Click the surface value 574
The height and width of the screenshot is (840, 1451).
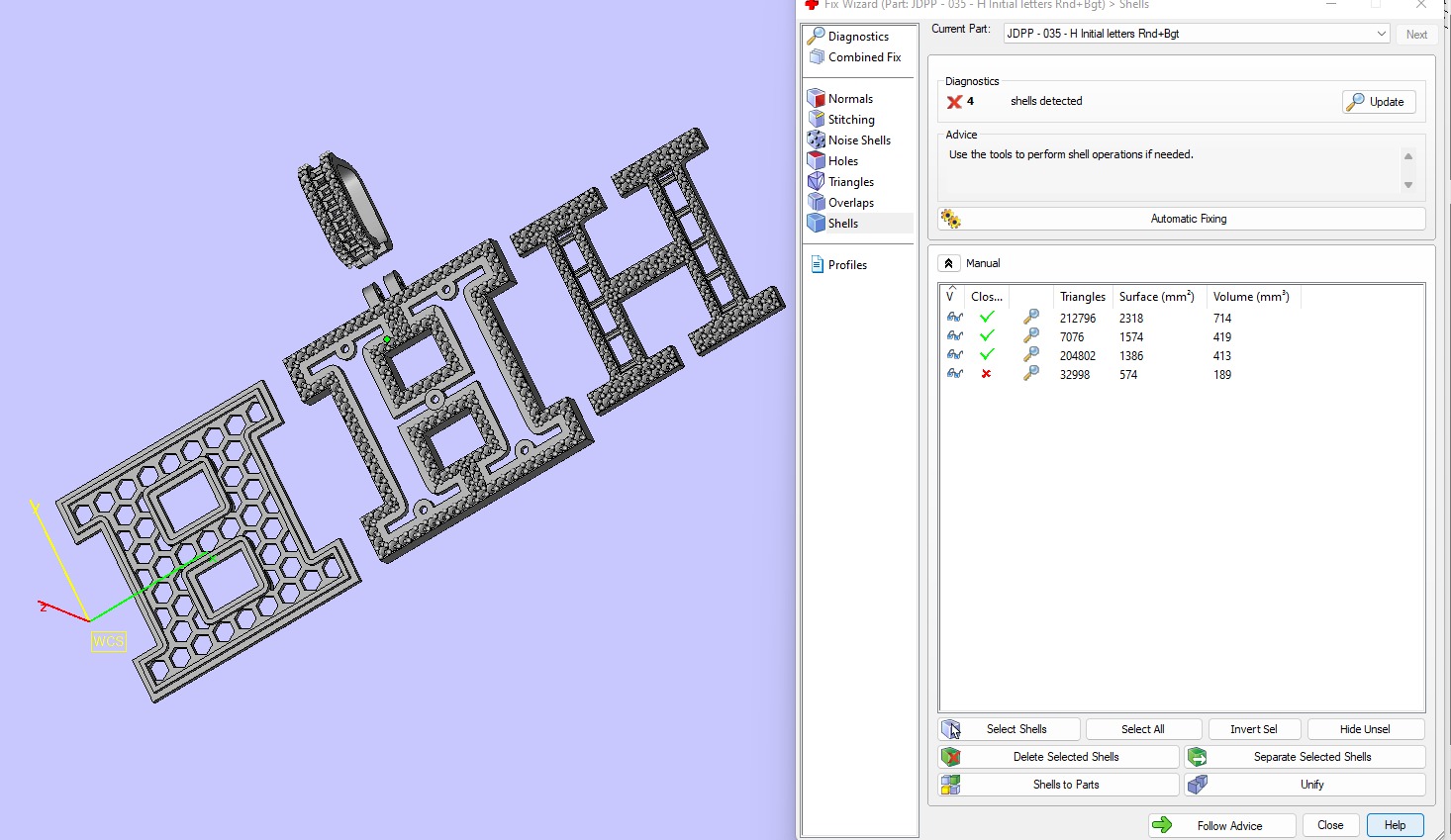point(1128,375)
